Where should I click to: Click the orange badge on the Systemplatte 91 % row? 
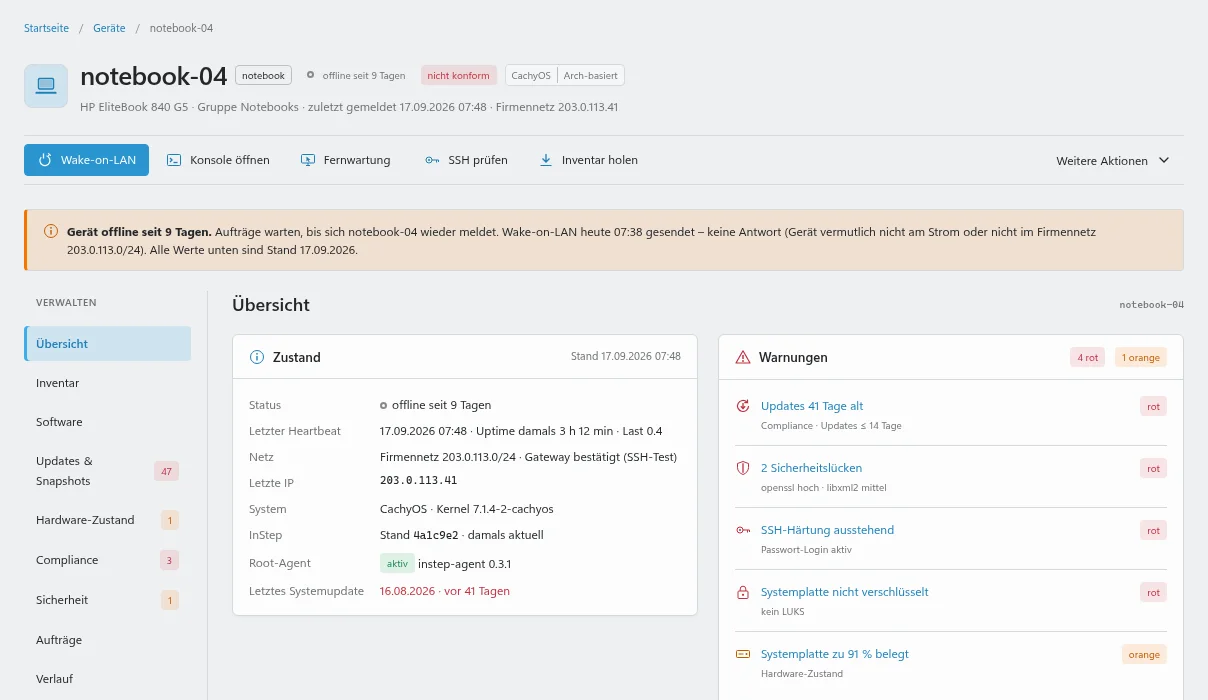pos(1144,654)
